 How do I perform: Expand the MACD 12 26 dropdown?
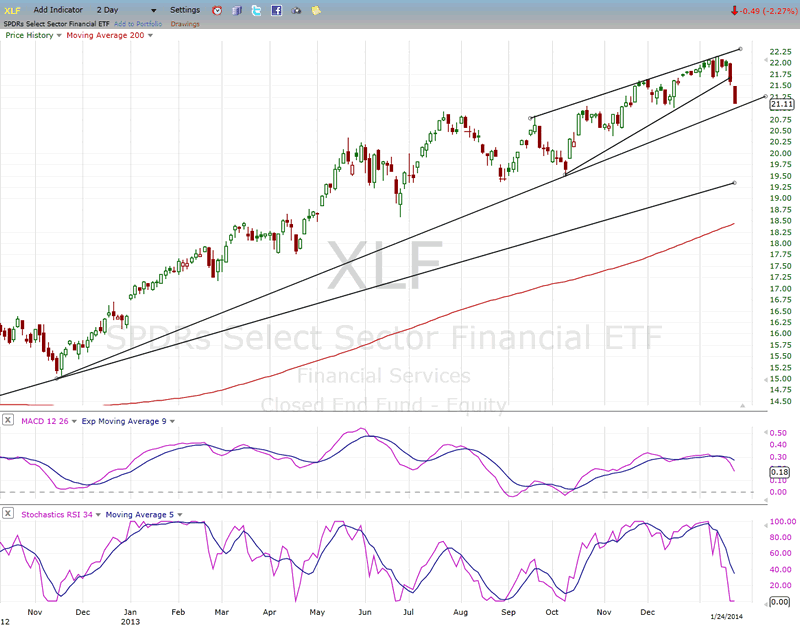click(x=74, y=421)
